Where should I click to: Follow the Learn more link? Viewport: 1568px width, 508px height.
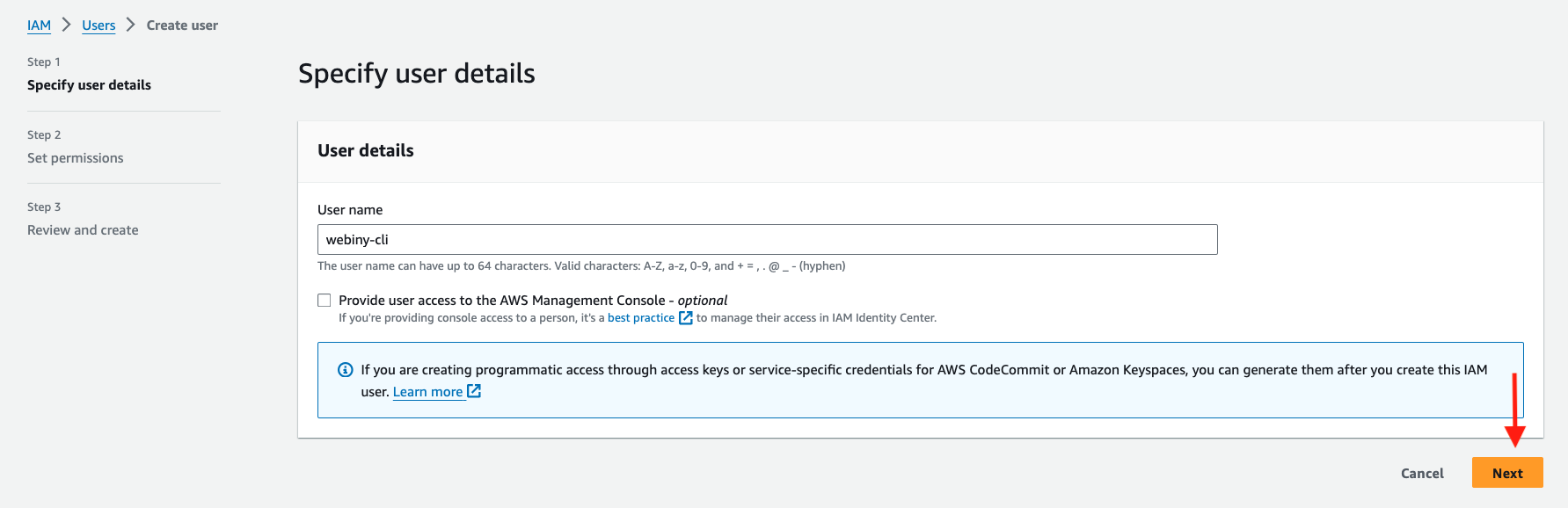(x=427, y=392)
